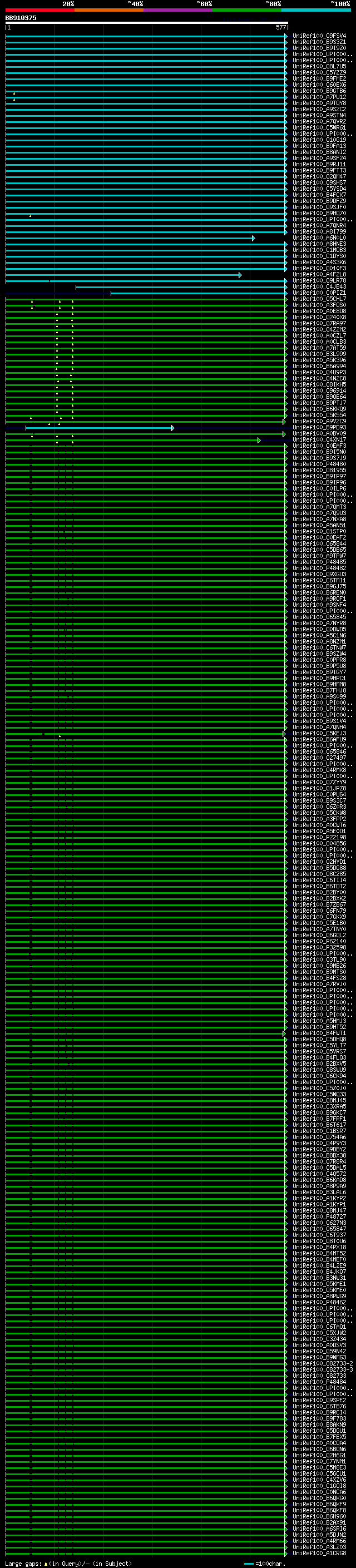
Task: Open hit UniRef100_B9S3Z1
Action: 319,42
